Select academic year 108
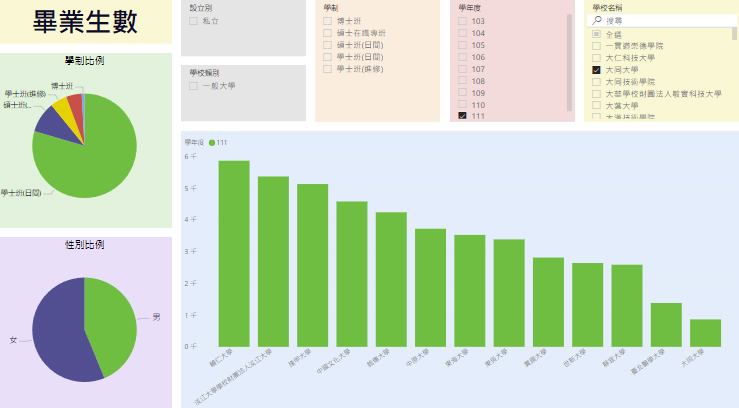The image size is (739, 408). 462,81
